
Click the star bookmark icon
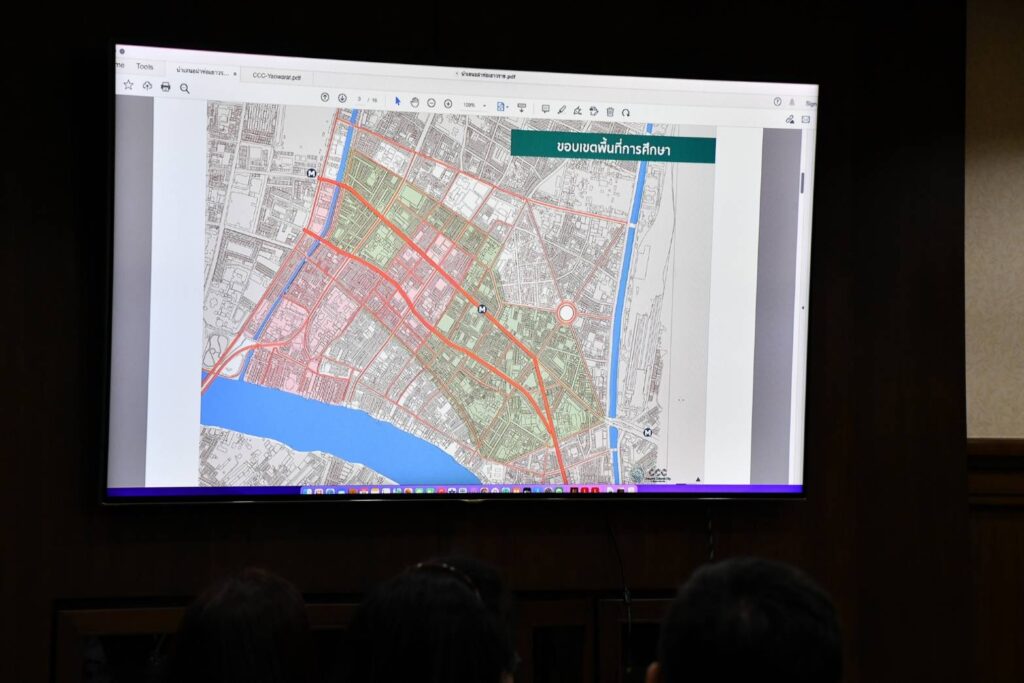[x=128, y=85]
